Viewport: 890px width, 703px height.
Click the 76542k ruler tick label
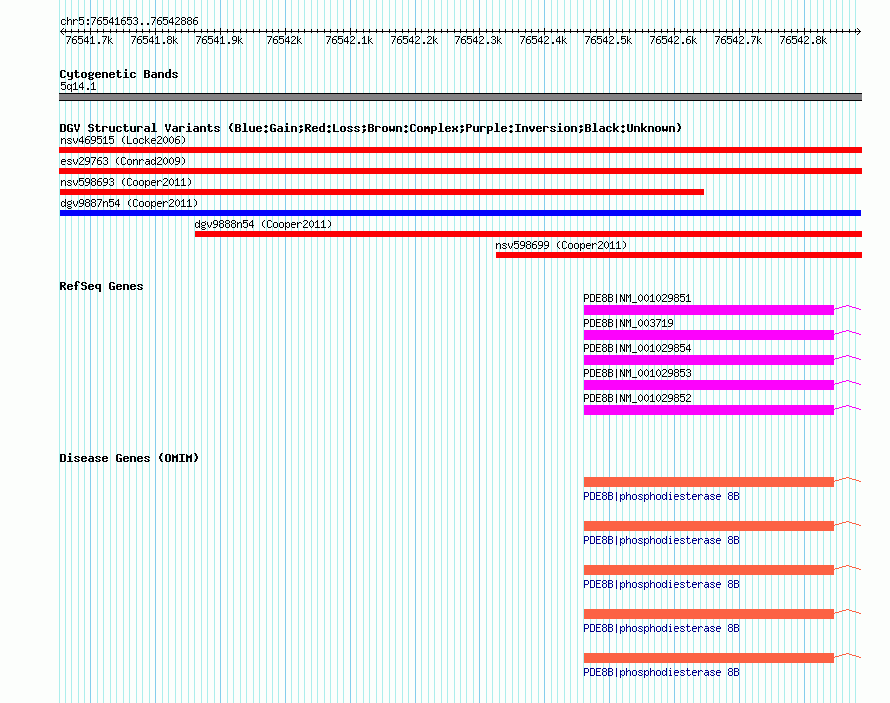284,40
